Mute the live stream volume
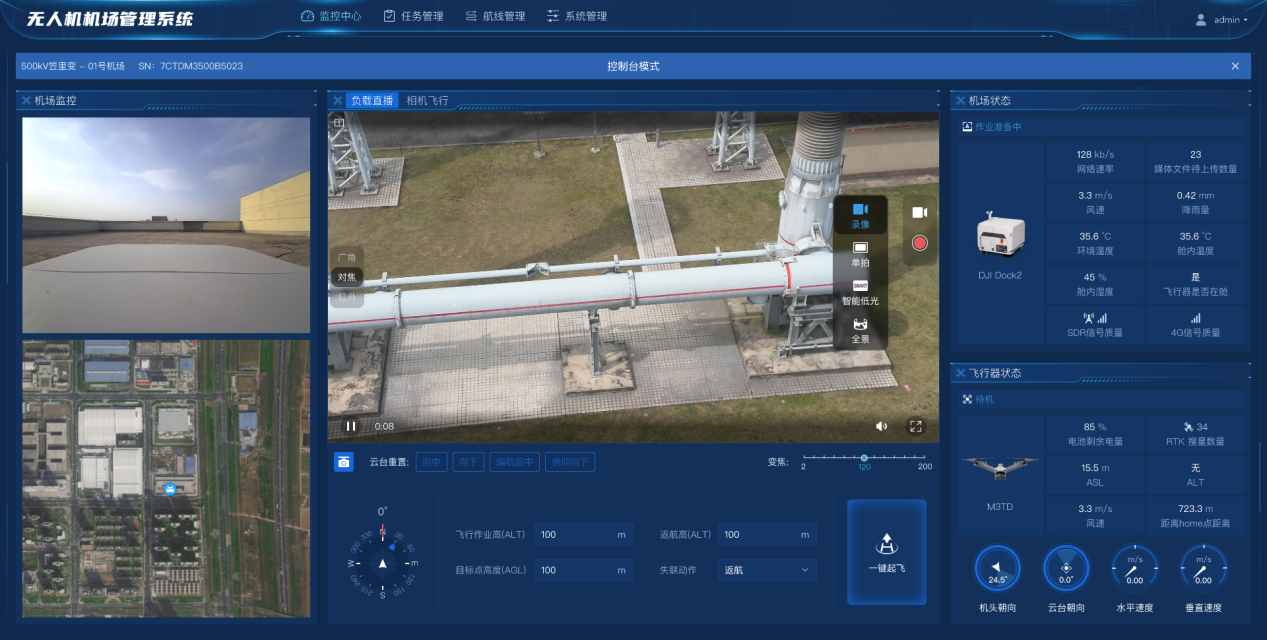This screenshot has width=1267, height=640. tap(881, 426)
